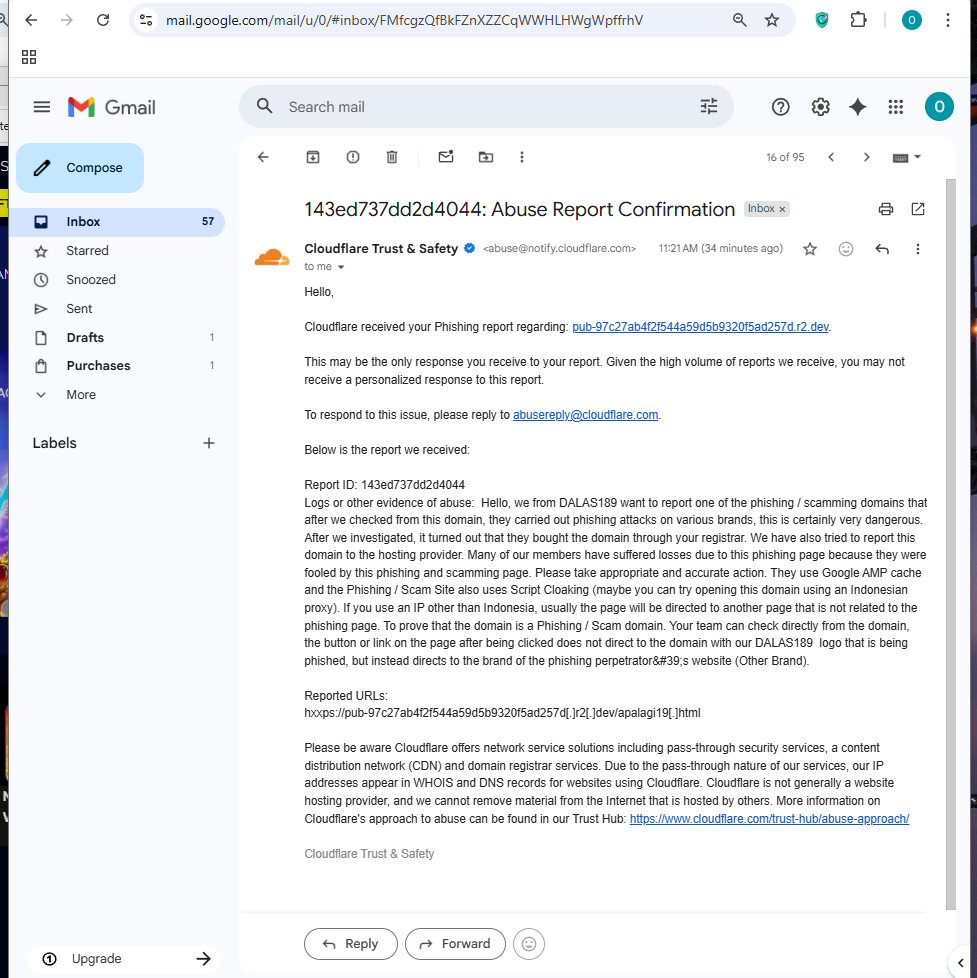Image resolution: width=977 pixels, height=978 pixels.
Task: Click the Gmail logo
Action: [x=112, y=107]
